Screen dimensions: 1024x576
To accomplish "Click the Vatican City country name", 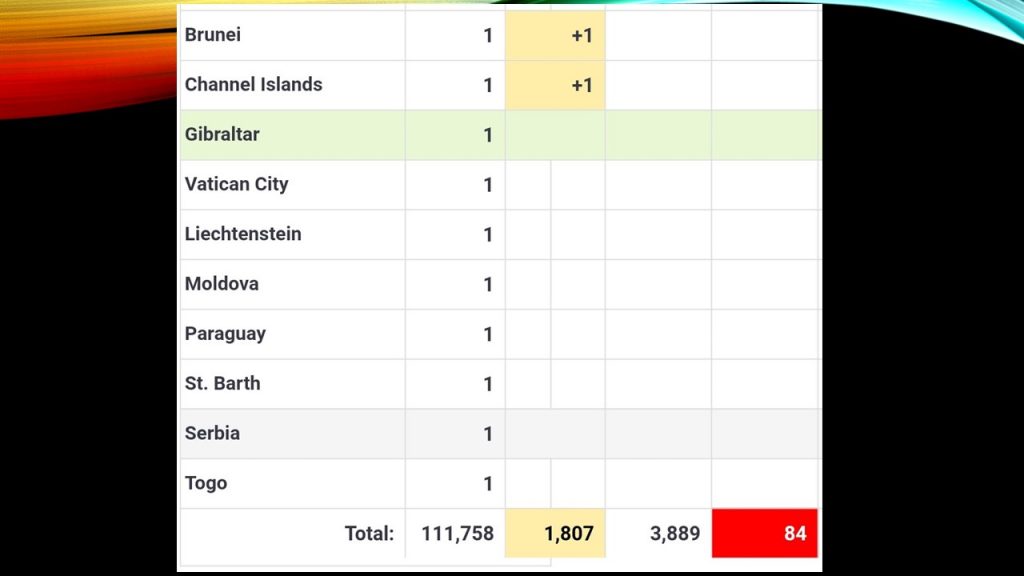I will pyautogui.click(x=236, y=184).
